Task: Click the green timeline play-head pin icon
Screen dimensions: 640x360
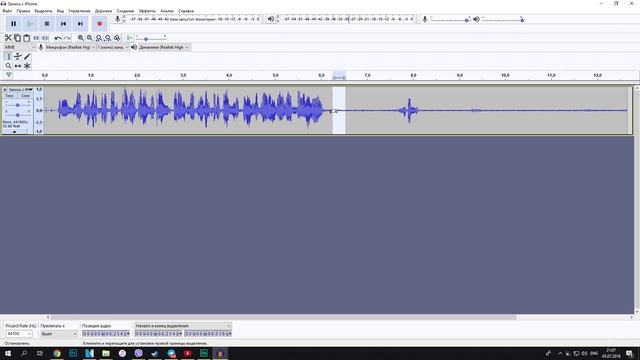Action: pyautogui.click(x=9, y=75)
